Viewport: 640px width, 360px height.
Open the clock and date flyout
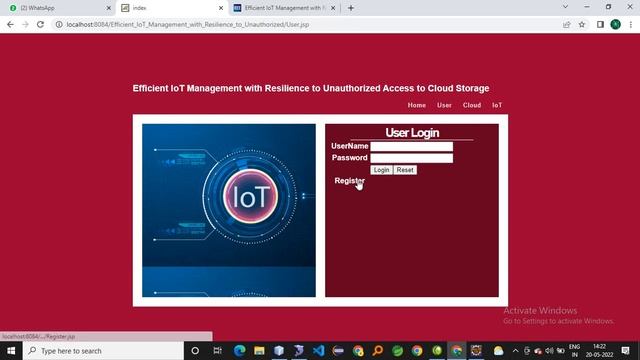(x=599, y=351)
